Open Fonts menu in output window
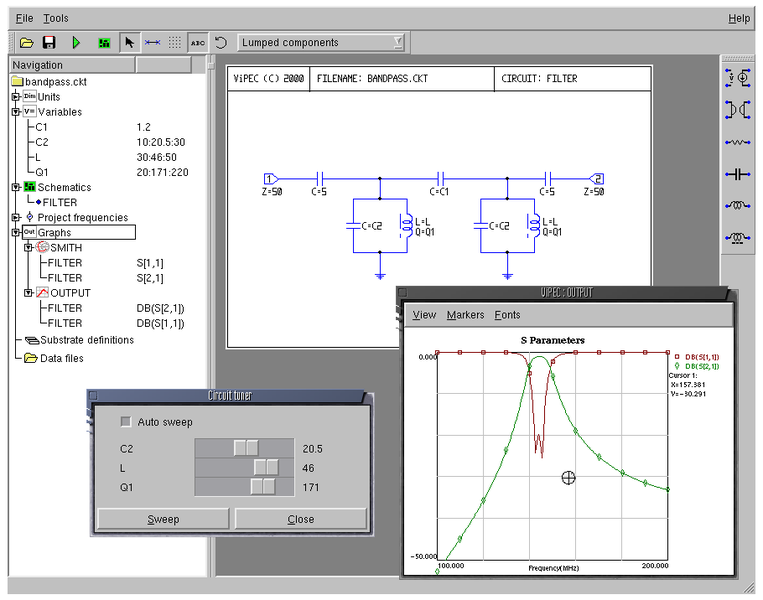 [x=507, y=315]
